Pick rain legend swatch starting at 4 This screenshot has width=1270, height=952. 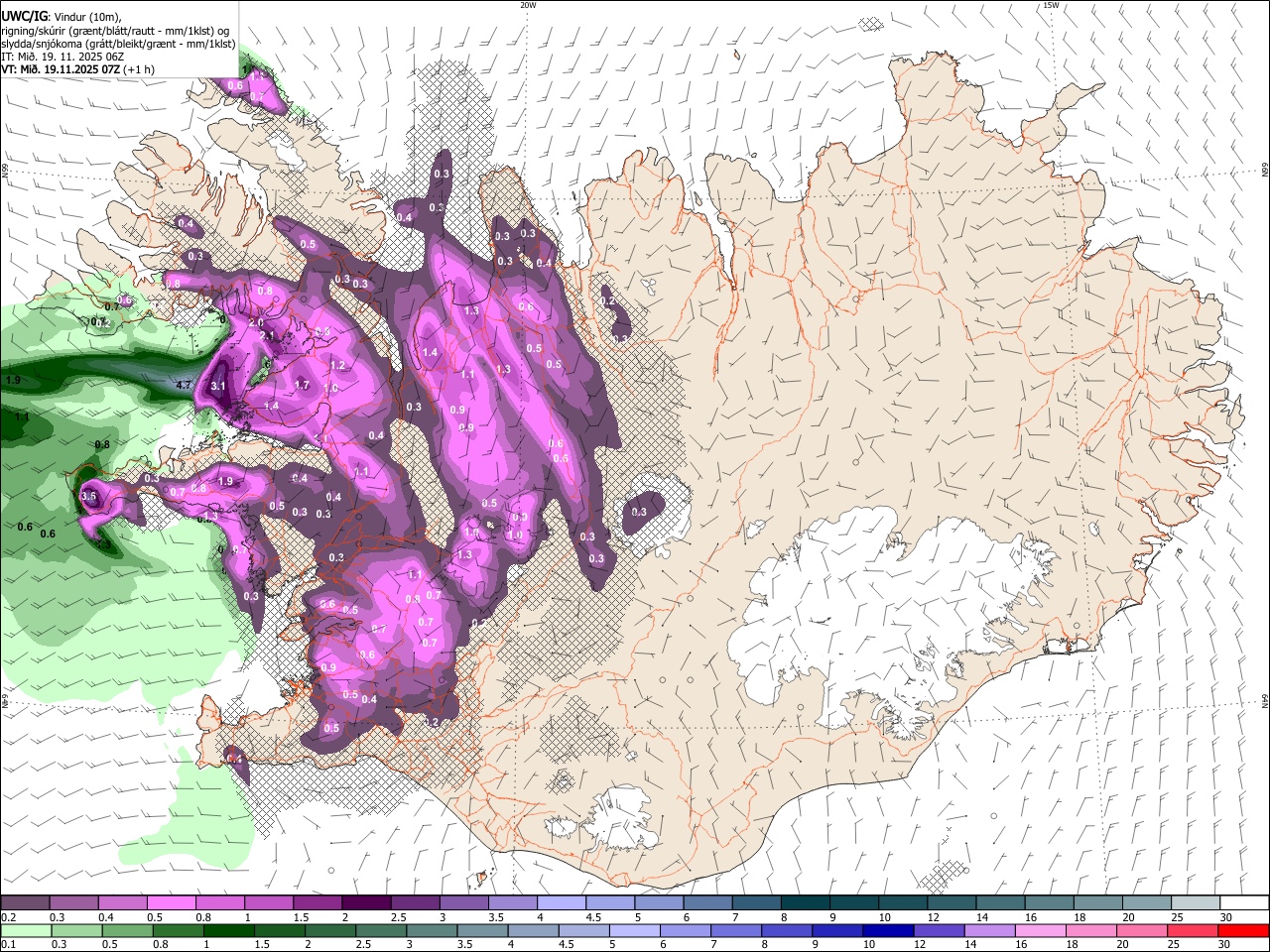coord(532,930)
